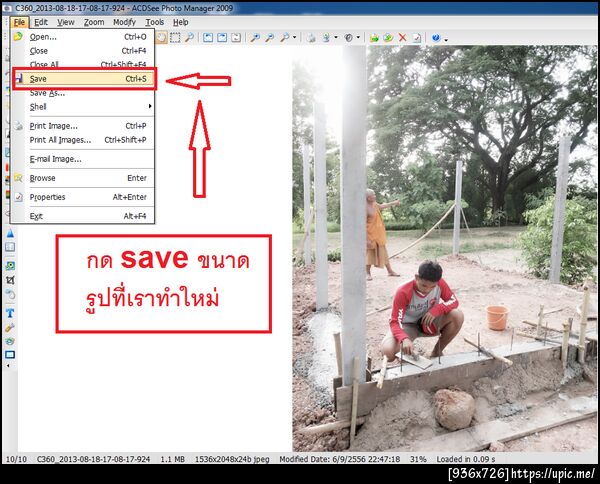Click the 'Modified Date: 6/9/2556 22:47:18' entry

click(x=339, y=459)
